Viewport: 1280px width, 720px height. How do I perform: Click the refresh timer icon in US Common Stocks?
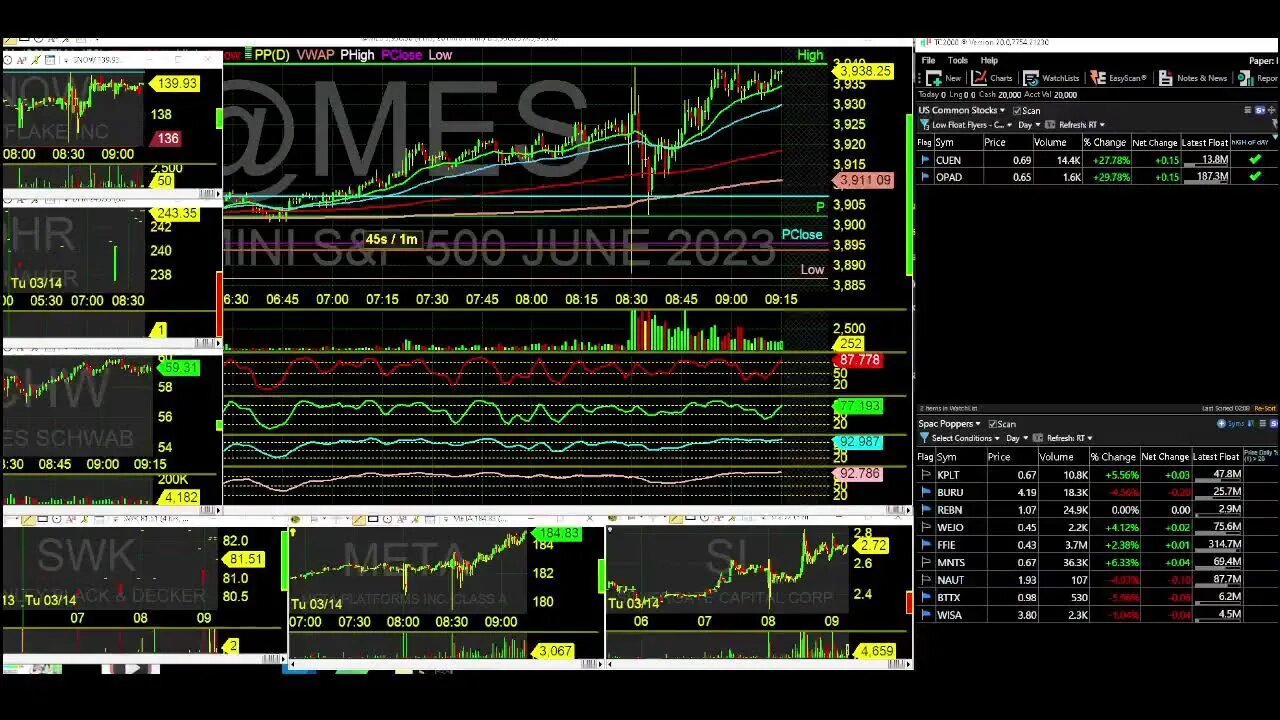[1052, 125]
